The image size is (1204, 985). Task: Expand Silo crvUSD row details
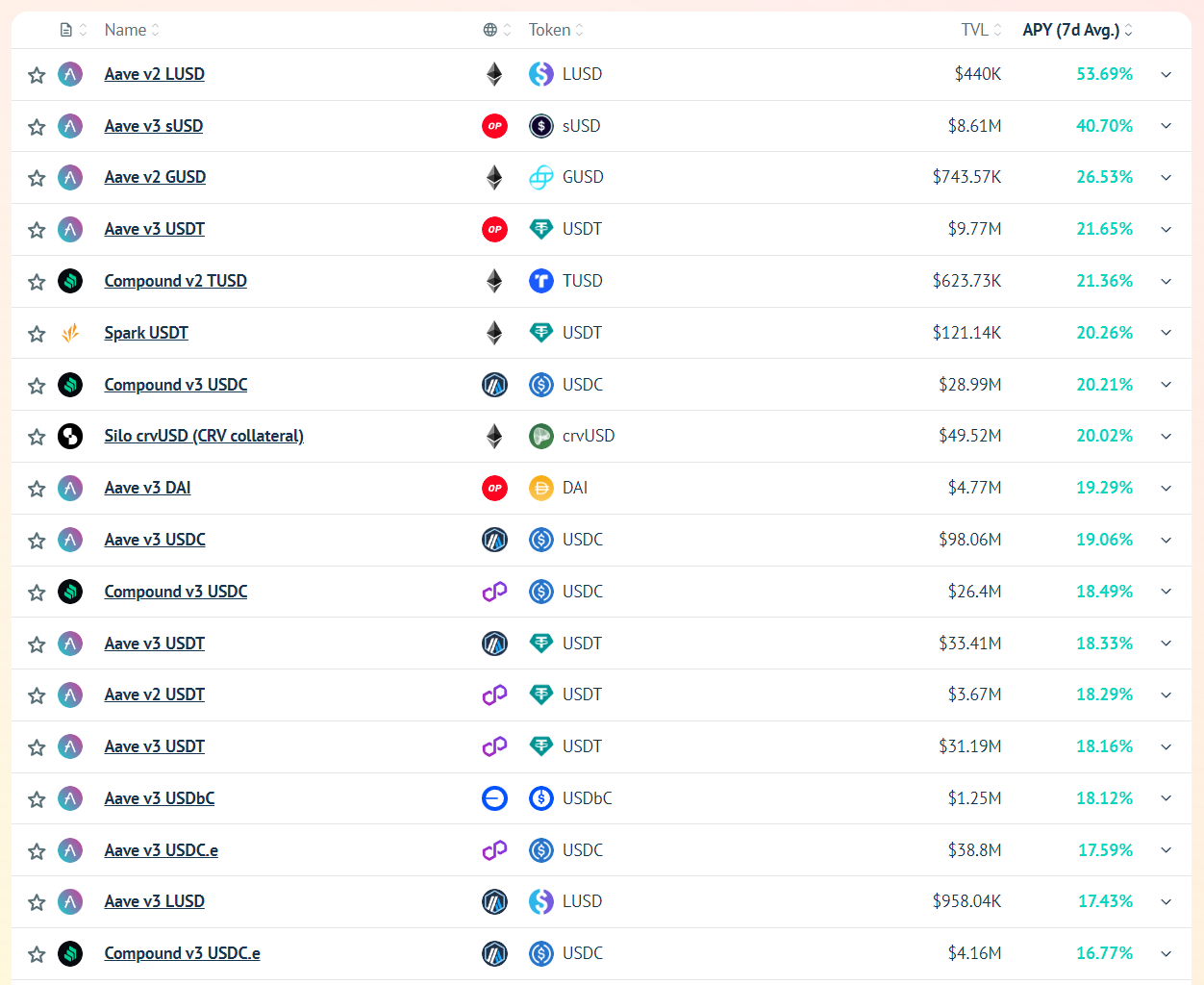[1166, 436]
